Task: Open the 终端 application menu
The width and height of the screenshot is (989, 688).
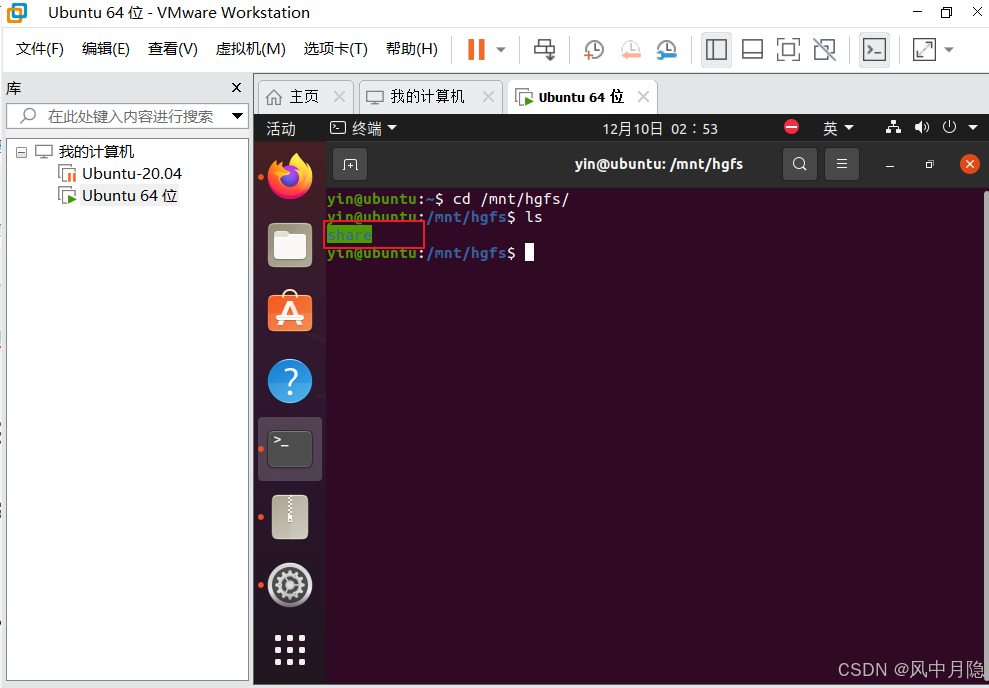Action: [x=364, y=129]
